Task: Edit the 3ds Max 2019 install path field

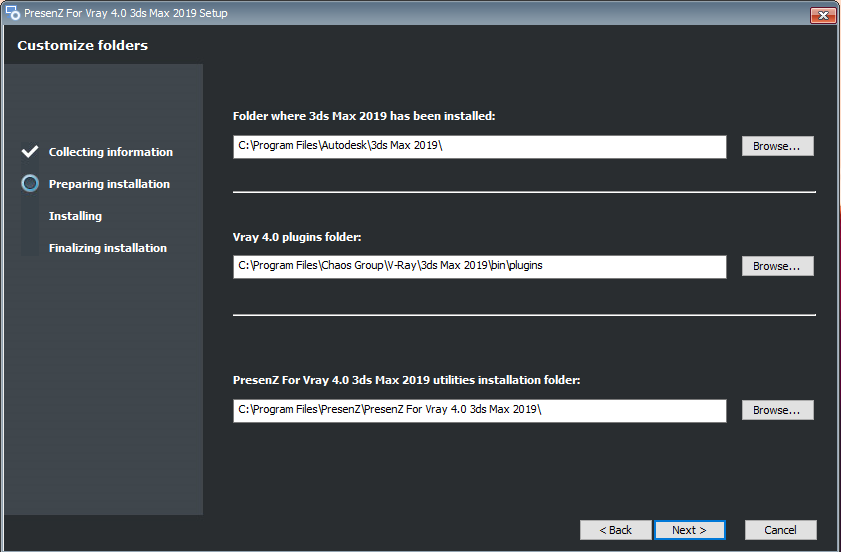Action: (x=479, y=146)
